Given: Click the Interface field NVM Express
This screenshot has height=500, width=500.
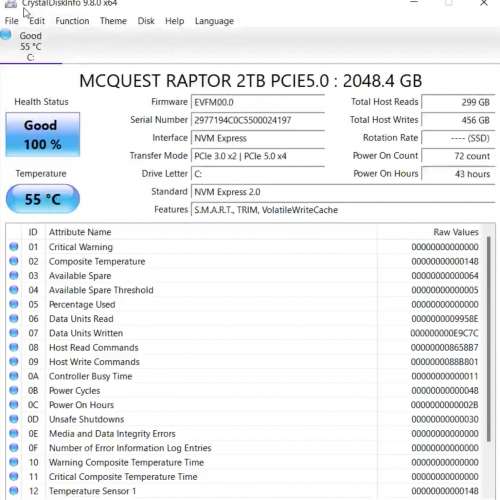Looking at the screenshot, I should (258, 138).
